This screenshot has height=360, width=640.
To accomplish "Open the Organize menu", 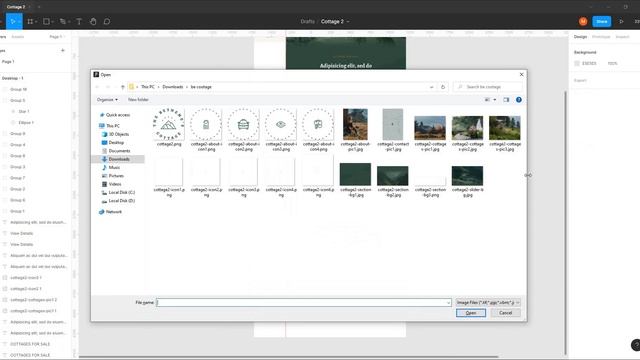I will [107, 100].
